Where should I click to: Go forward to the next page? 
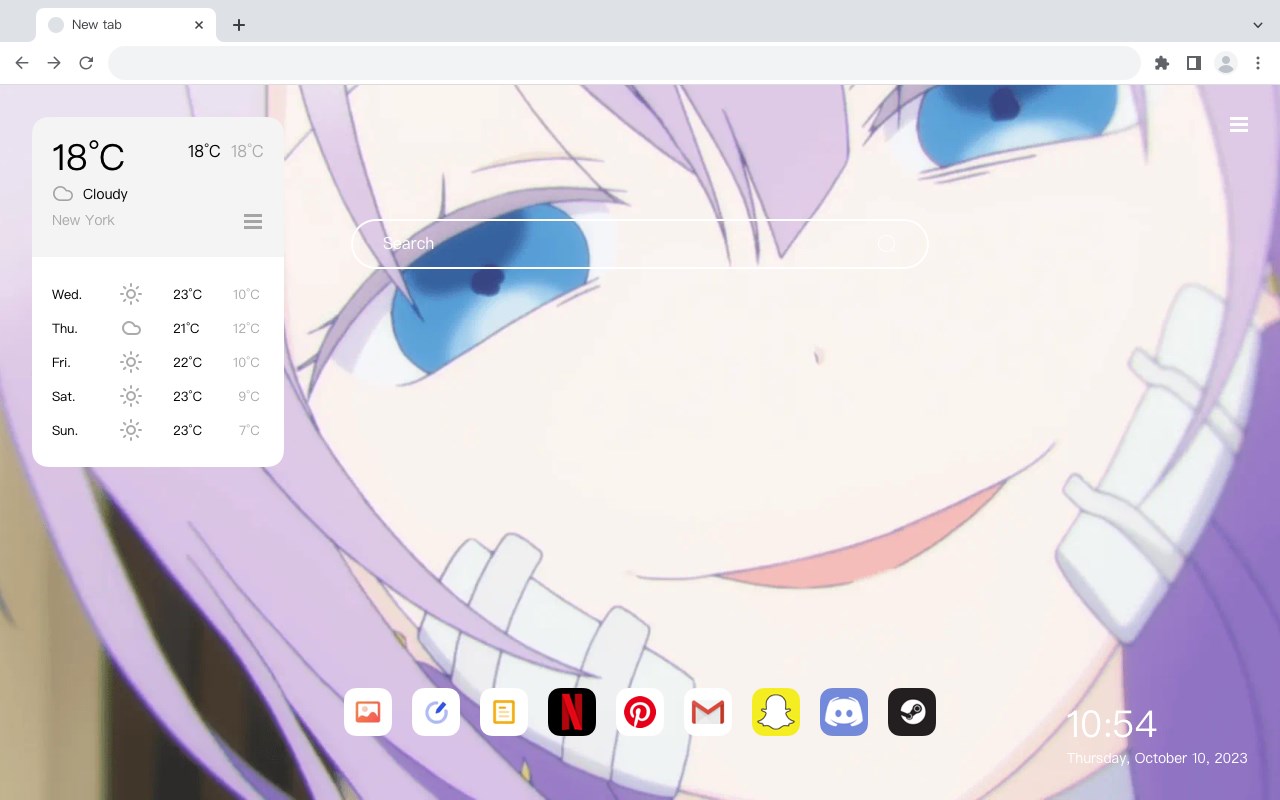click(x=54, y=63)
